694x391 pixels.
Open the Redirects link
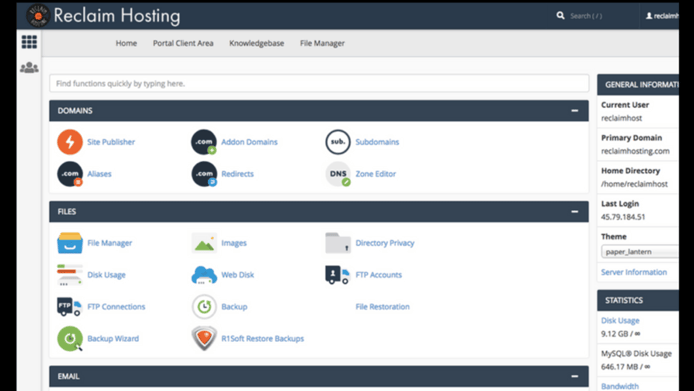[238, 174]
